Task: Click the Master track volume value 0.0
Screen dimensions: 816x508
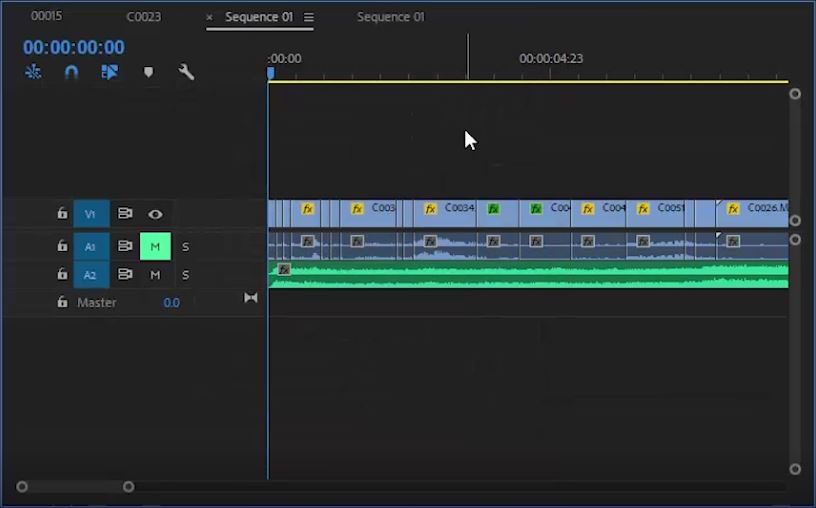Action: (x=171, y=302)
